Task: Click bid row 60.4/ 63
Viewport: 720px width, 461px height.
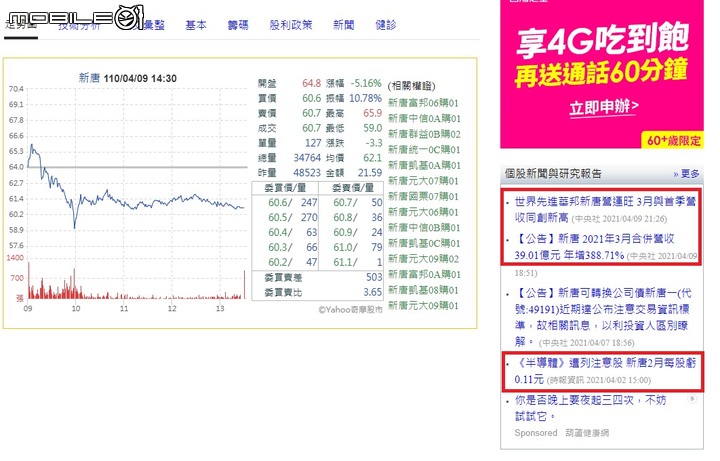Action: pos(292,232)
